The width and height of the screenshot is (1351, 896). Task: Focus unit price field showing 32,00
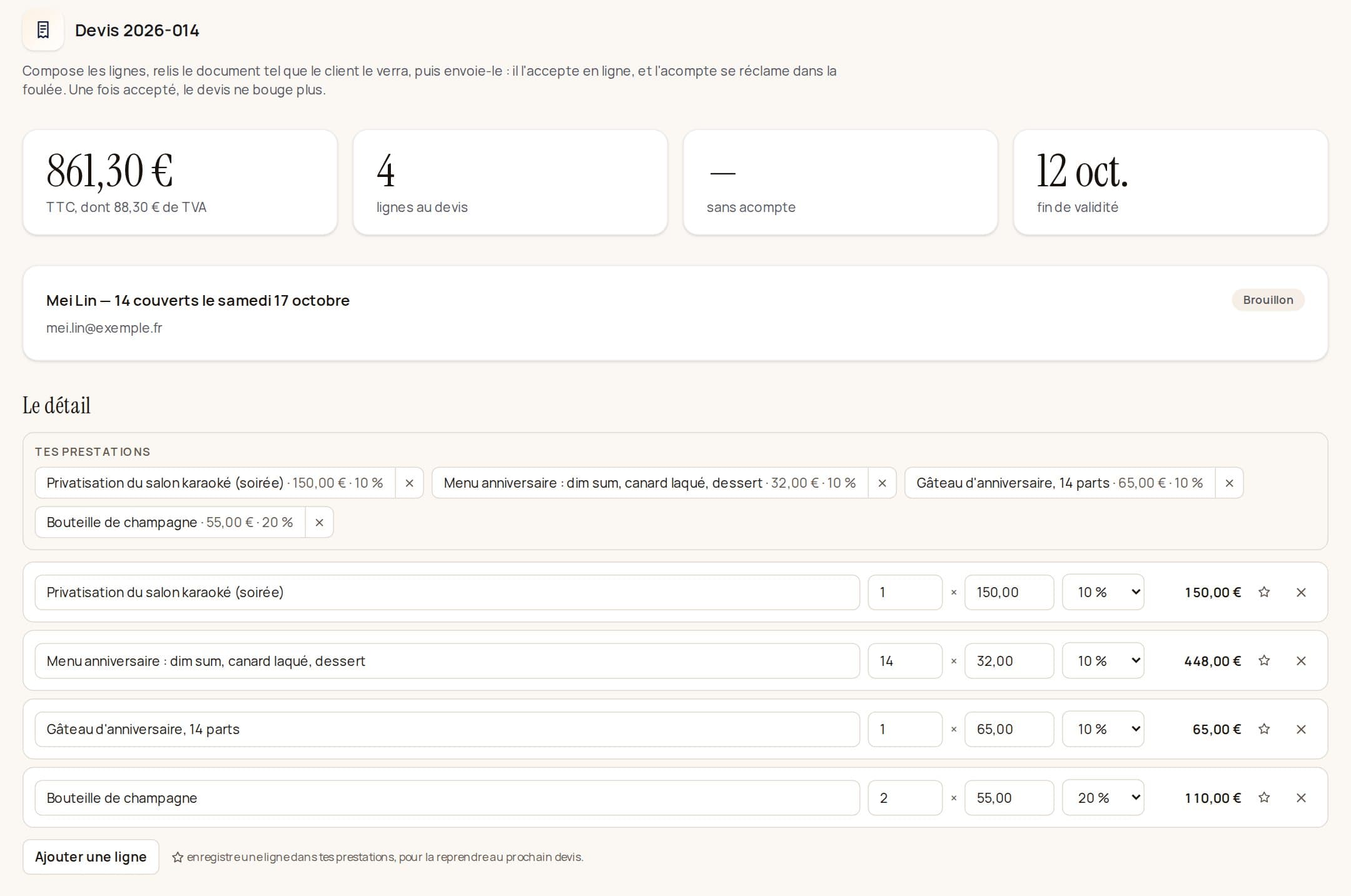[x=1009, y=660]
